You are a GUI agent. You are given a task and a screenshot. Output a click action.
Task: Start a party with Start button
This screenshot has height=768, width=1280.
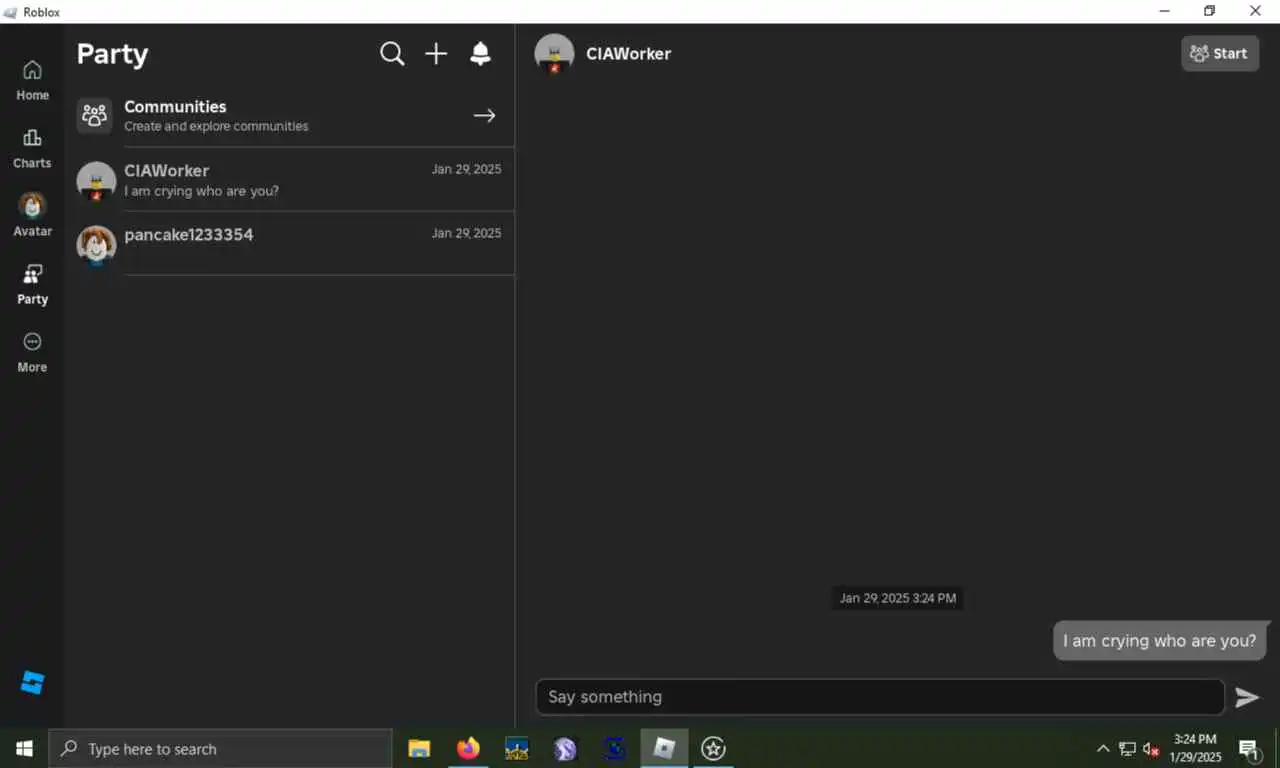click(1220, 54)
